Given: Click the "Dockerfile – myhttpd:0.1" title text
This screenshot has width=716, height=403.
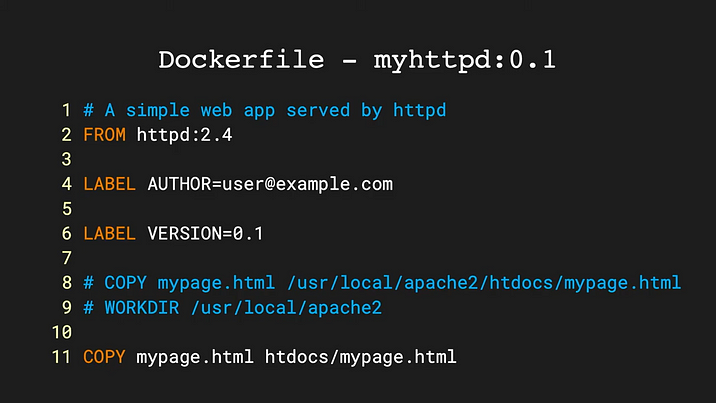Looking at the screenshot, I should pyautogui.click(x=357, y=60).
